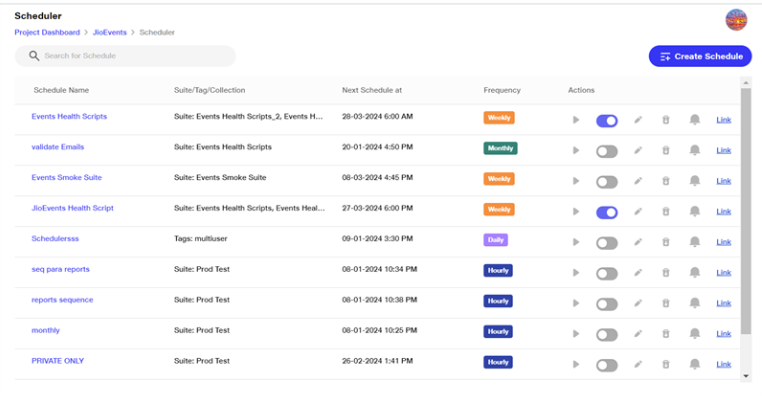The width and height of the screenshot is (762, 396).
Task: Edit the monthly schedule with pencil icon
Action: pos(638,334)
